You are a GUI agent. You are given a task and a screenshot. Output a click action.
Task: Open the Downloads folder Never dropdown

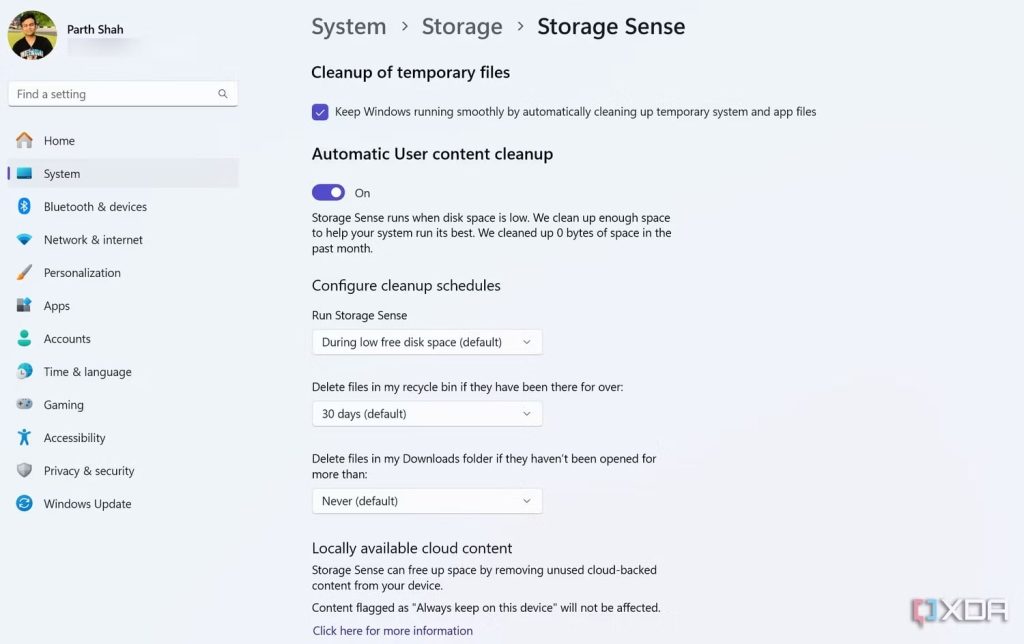click(x=427, y=501)
